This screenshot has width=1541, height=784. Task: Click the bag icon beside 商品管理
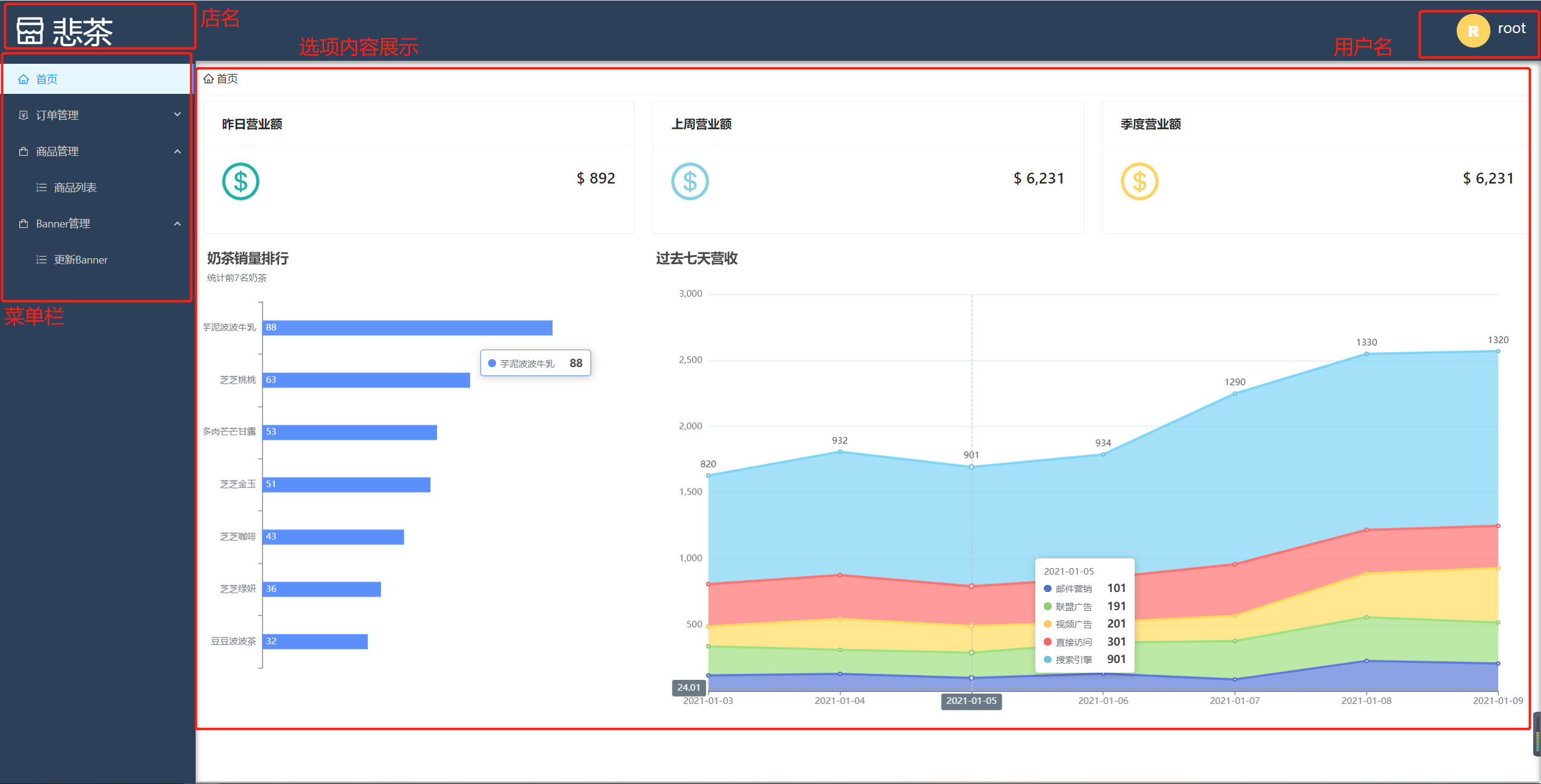(x=23, y=151)
